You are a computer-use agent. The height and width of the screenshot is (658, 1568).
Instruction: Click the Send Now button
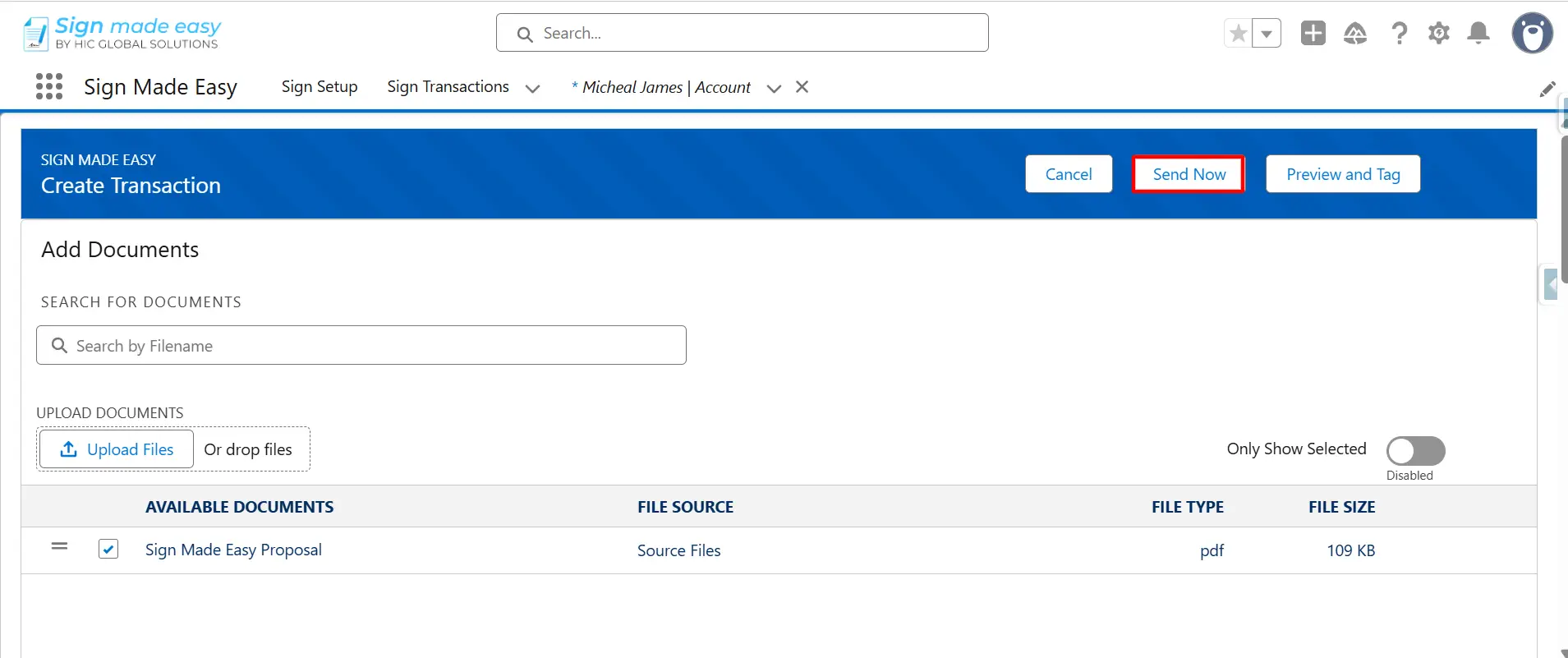click(1189, 174)
